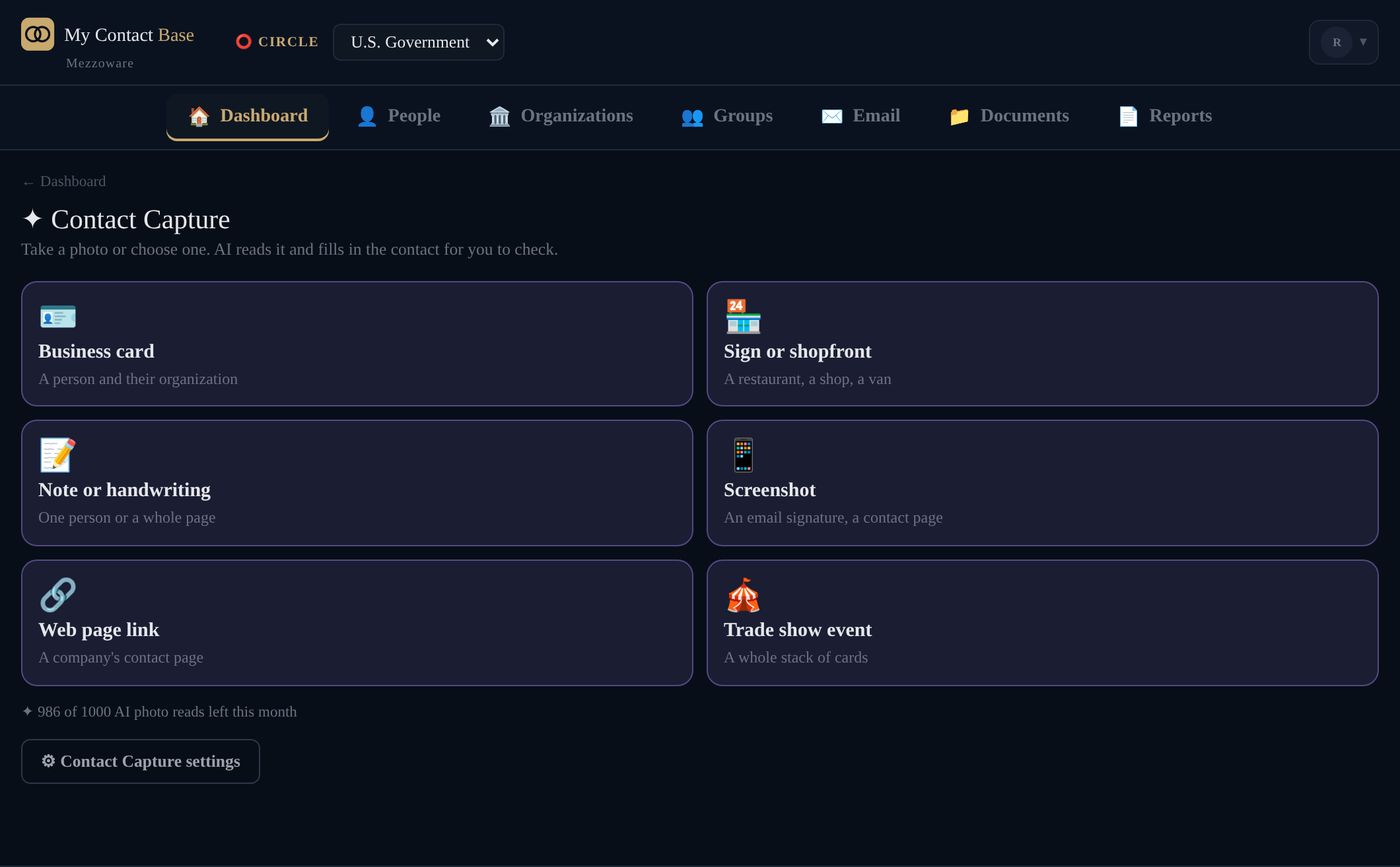
Task: Open the U.S. Government circle dropdown
Action: point(419,42)
